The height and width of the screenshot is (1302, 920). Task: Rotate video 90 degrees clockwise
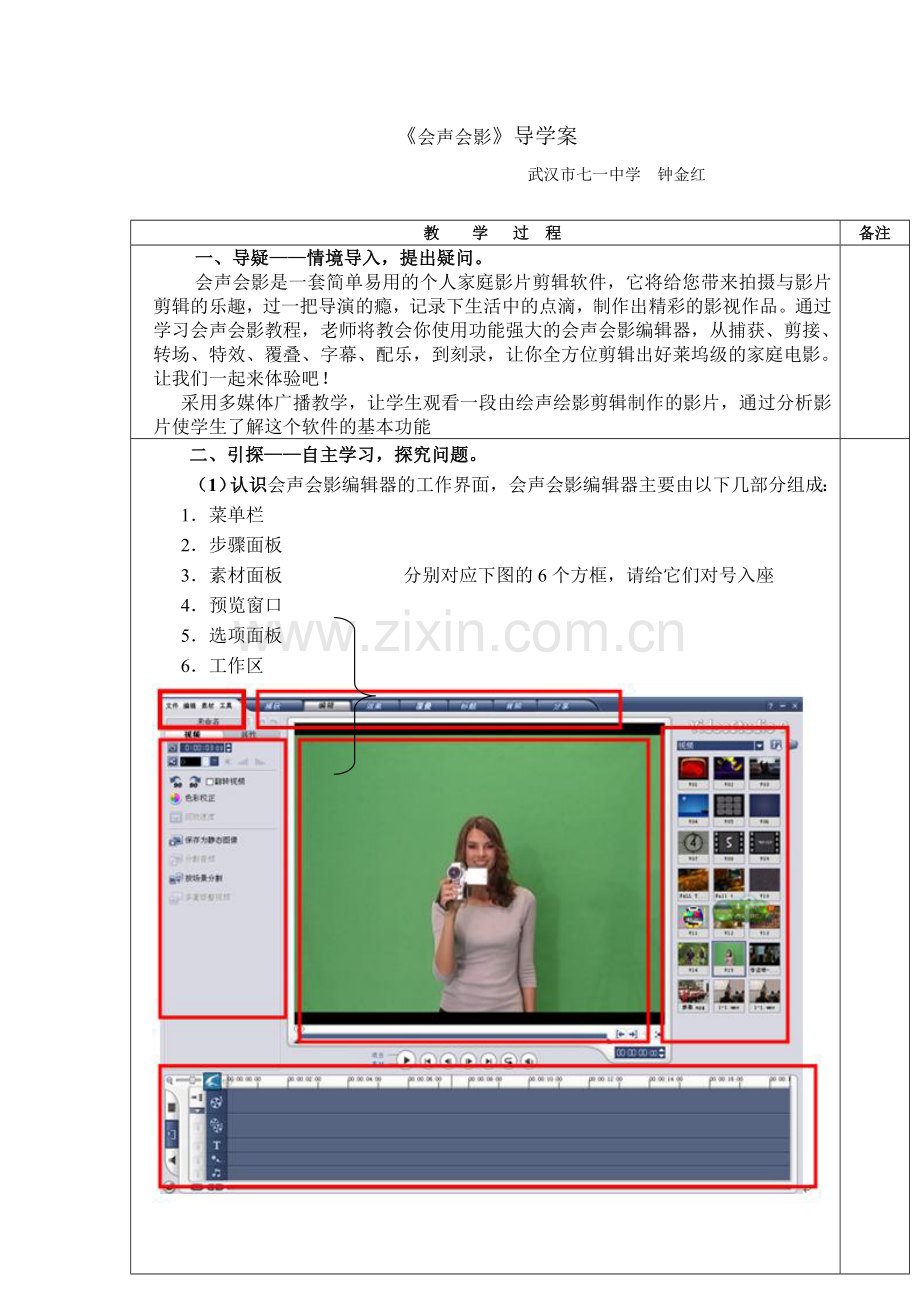point(195,781)
